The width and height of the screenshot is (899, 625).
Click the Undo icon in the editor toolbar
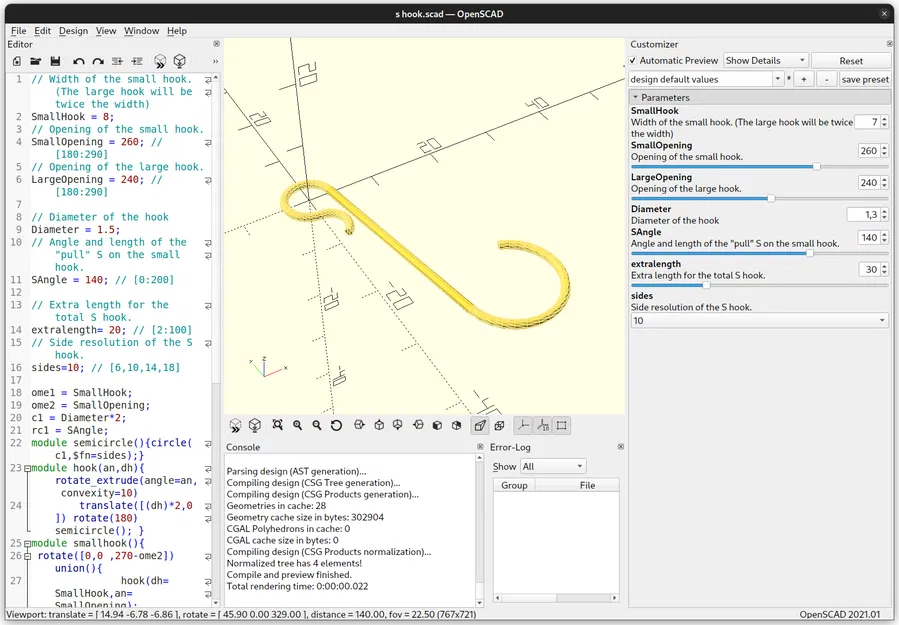79,61
